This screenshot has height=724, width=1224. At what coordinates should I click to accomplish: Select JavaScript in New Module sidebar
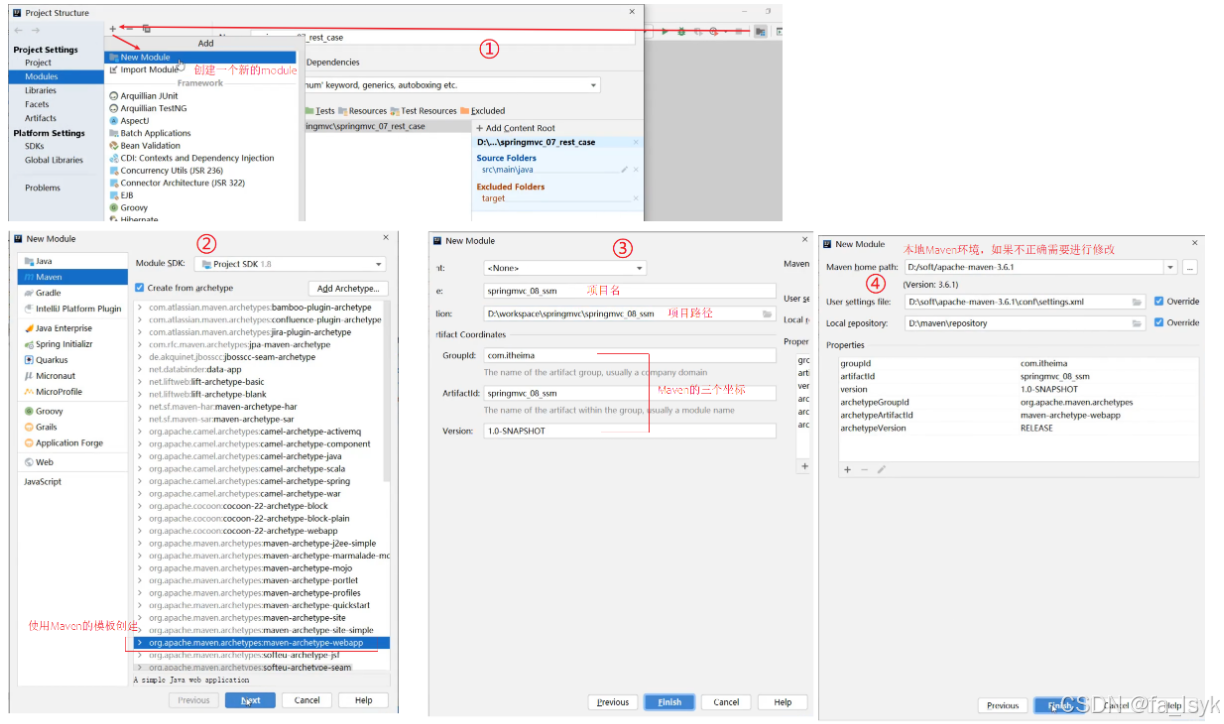(x=73, y=482)
